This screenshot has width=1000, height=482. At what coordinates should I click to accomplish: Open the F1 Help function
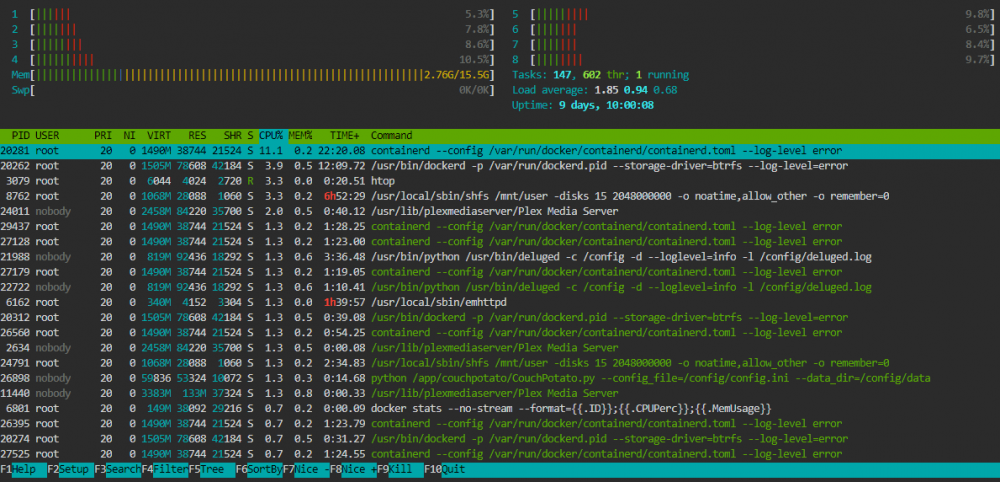[x=24, y=469]
